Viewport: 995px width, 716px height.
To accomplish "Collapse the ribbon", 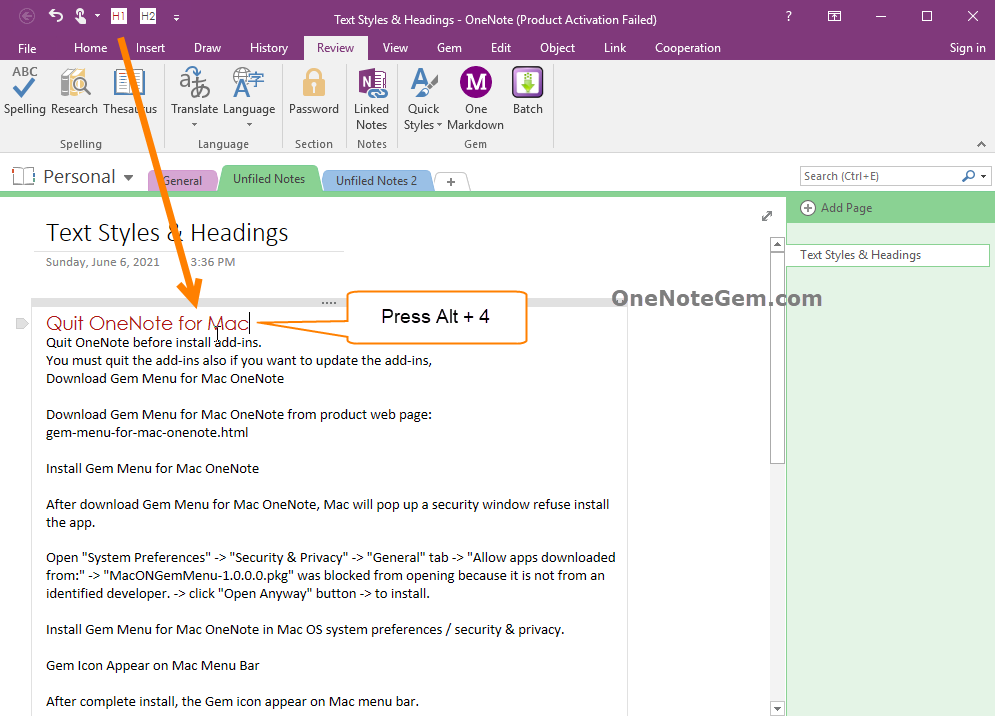I will [981, 144].
